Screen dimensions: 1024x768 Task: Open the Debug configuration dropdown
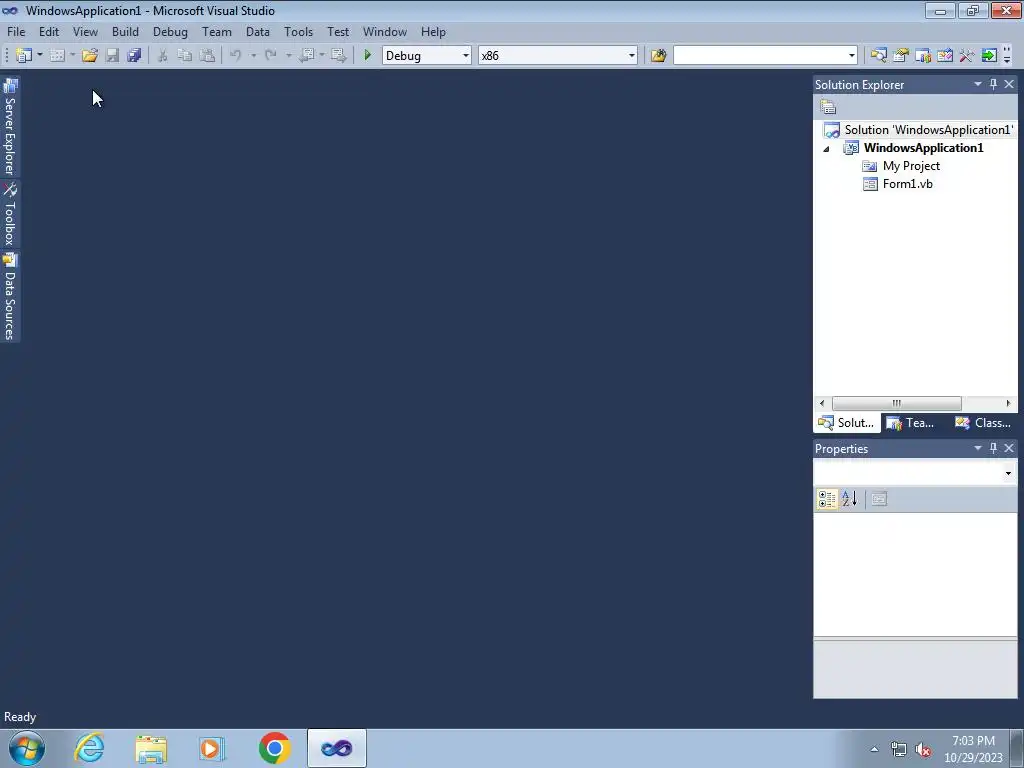466,56
